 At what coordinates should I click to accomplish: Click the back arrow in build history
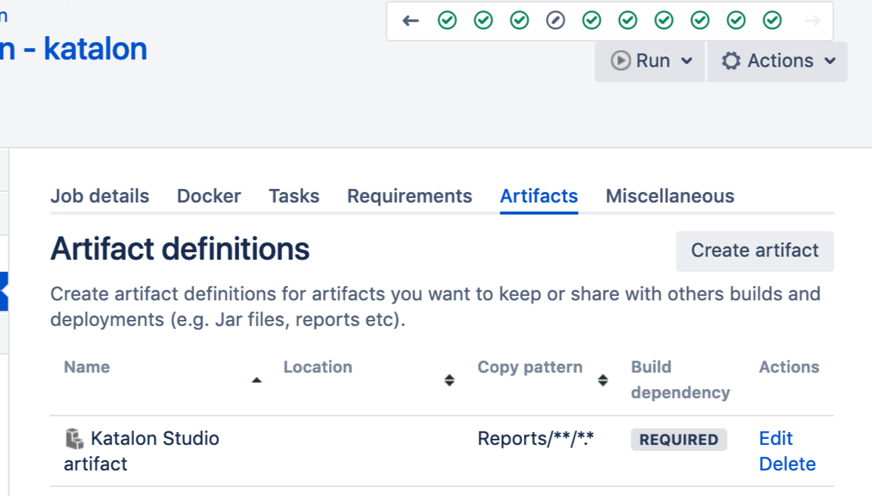click(410, 21)
